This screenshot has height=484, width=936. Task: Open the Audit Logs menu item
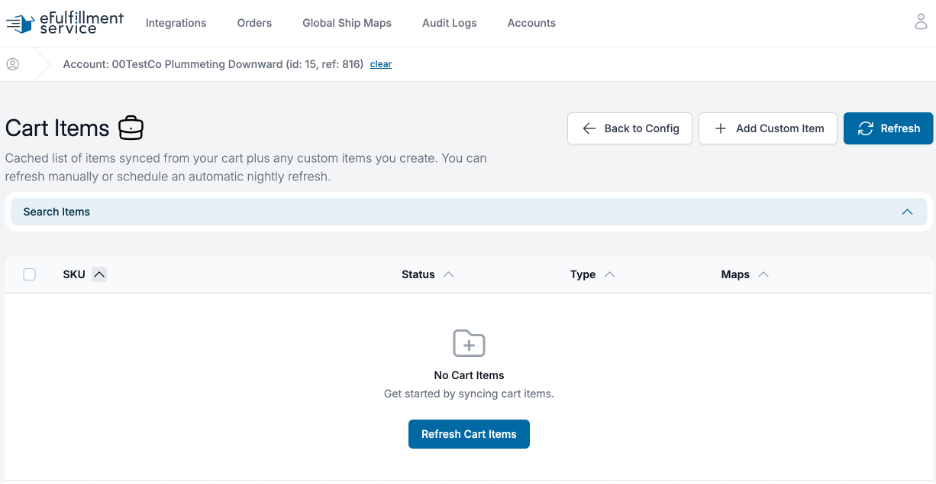[x=449, y=23]
